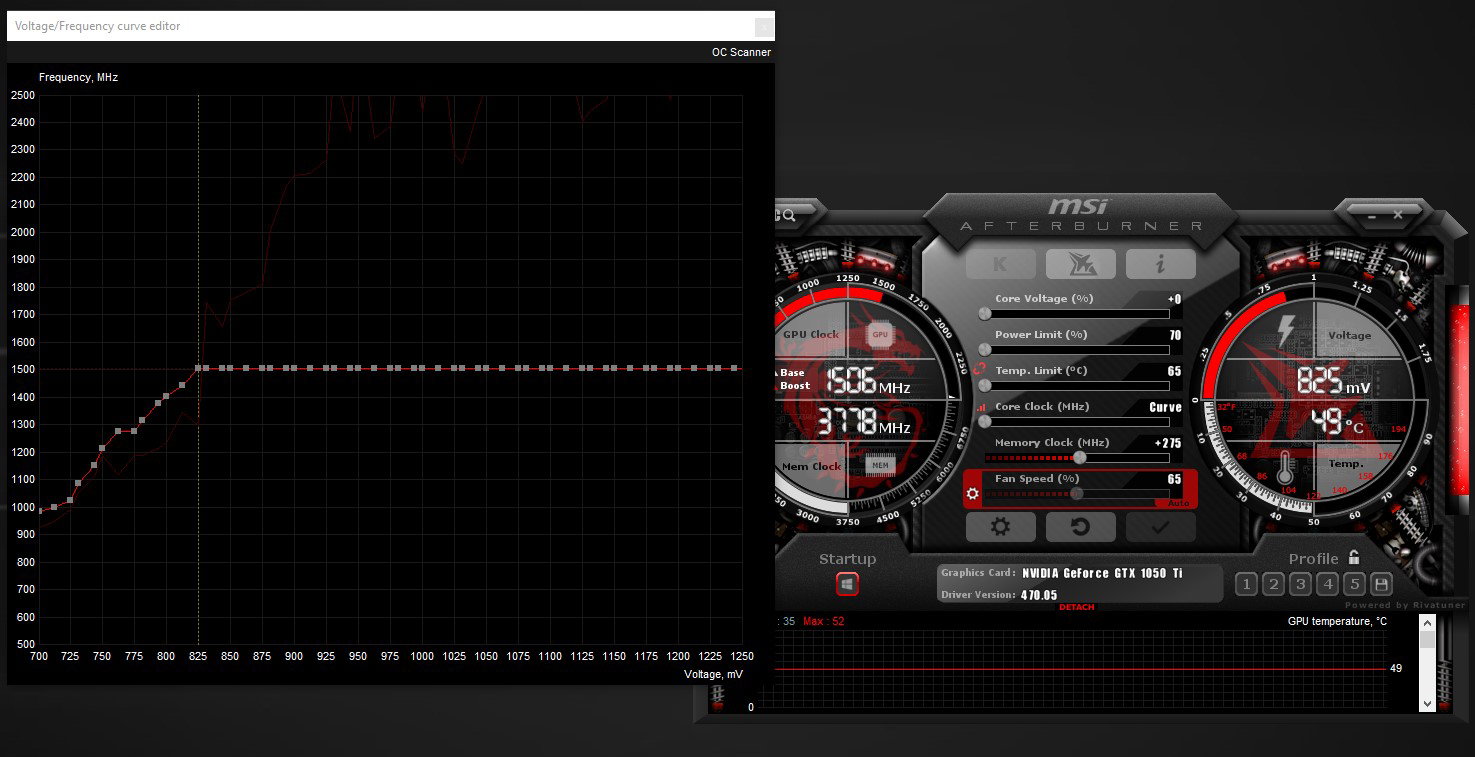Image resolution: width=1475 pixels, height=757 pixels.
Task: Launch Kombustor with the K button
Action: (1000, 264)
